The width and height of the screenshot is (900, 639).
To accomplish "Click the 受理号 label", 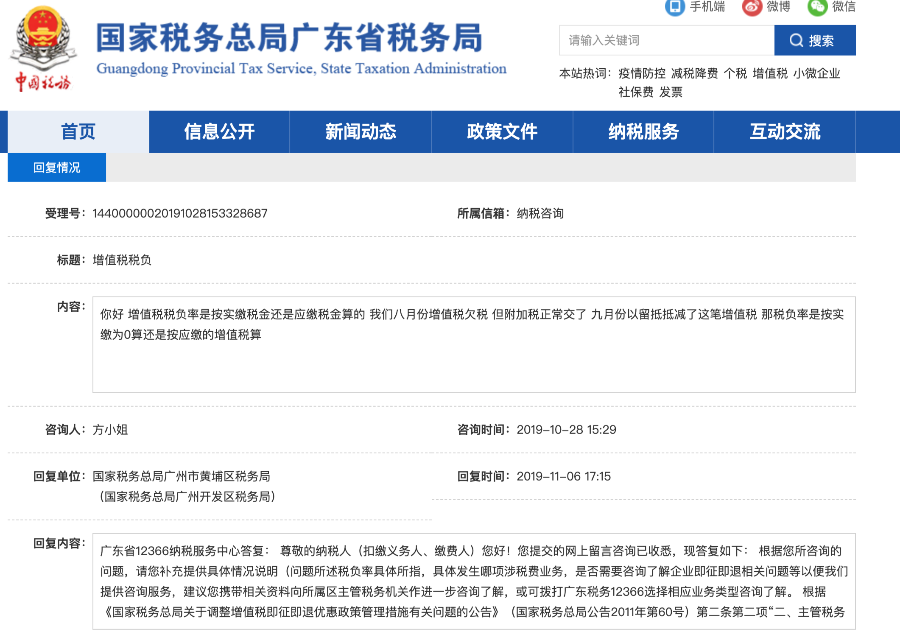I will 65,214.
